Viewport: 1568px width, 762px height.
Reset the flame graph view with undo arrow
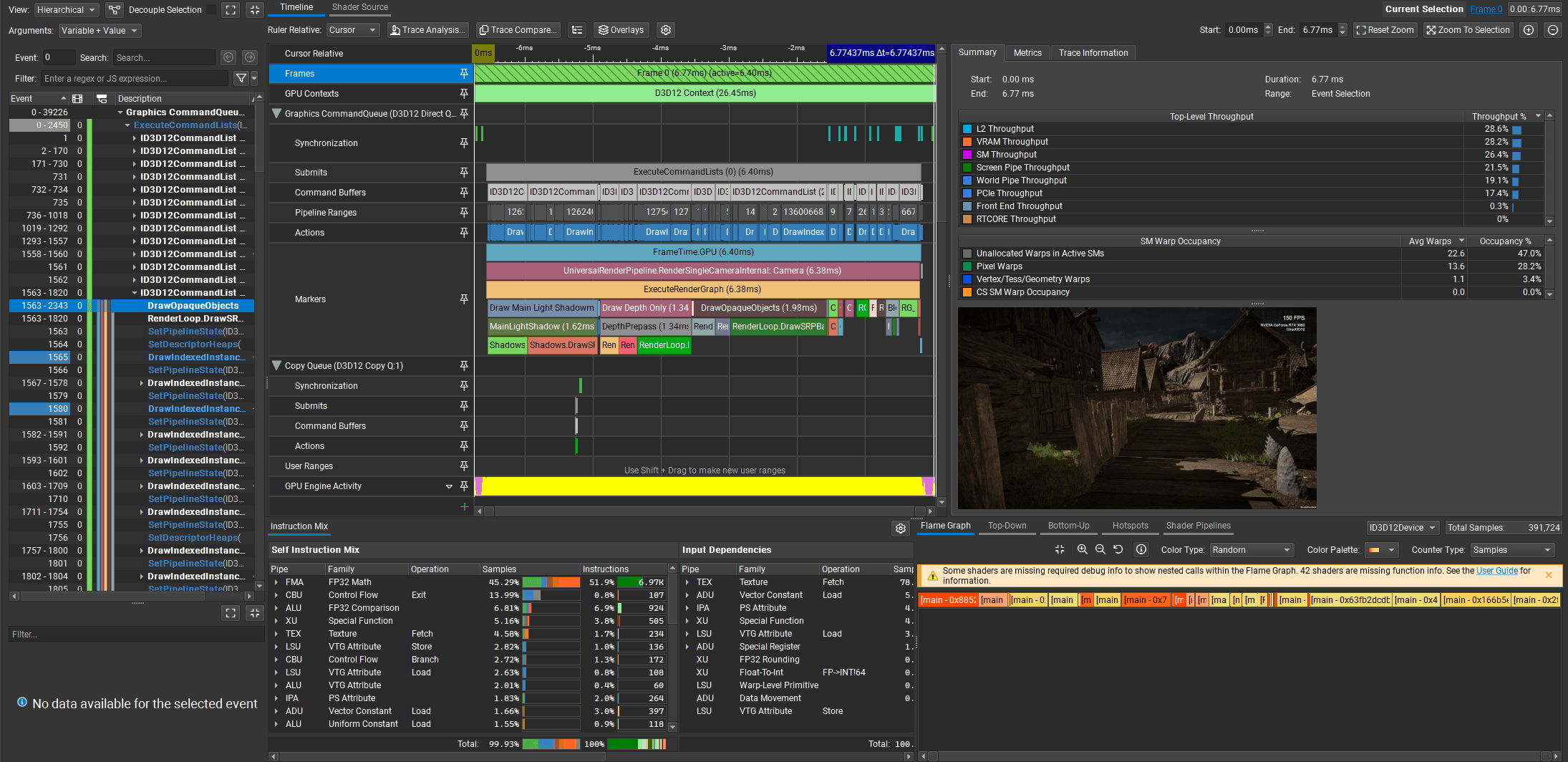click(x=1118, y=550)
